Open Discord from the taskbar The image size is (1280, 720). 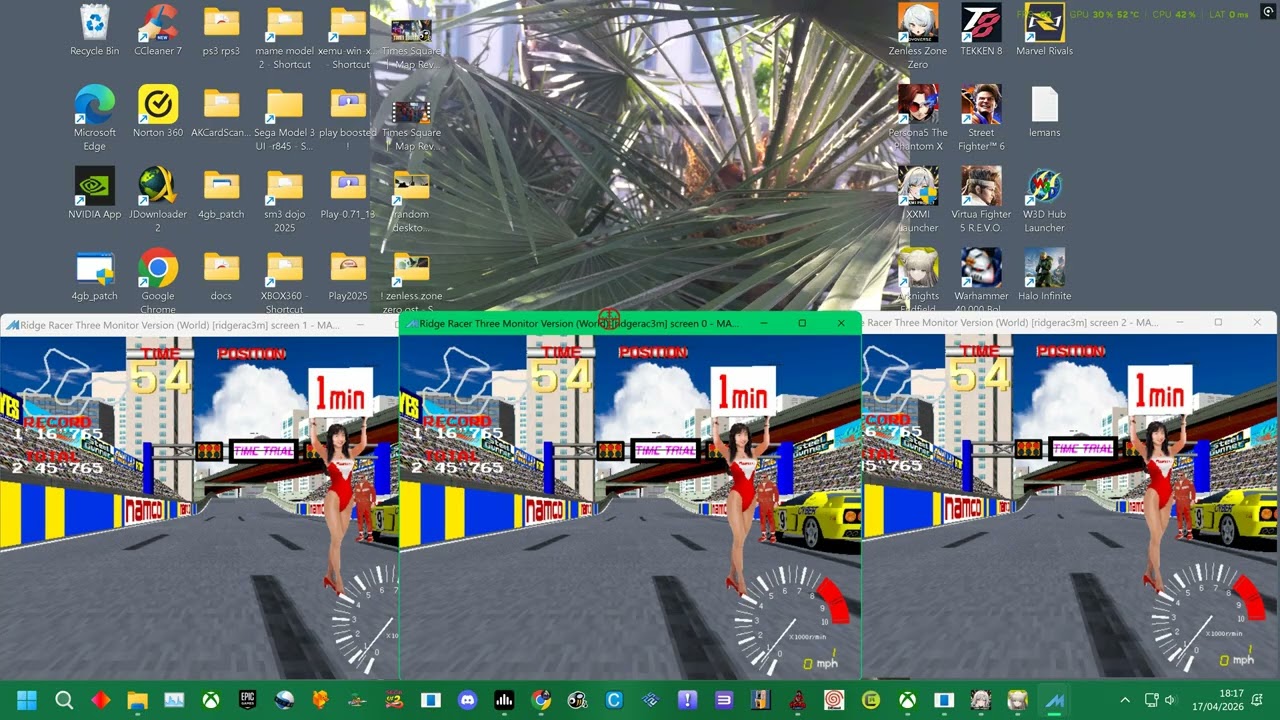467,700
